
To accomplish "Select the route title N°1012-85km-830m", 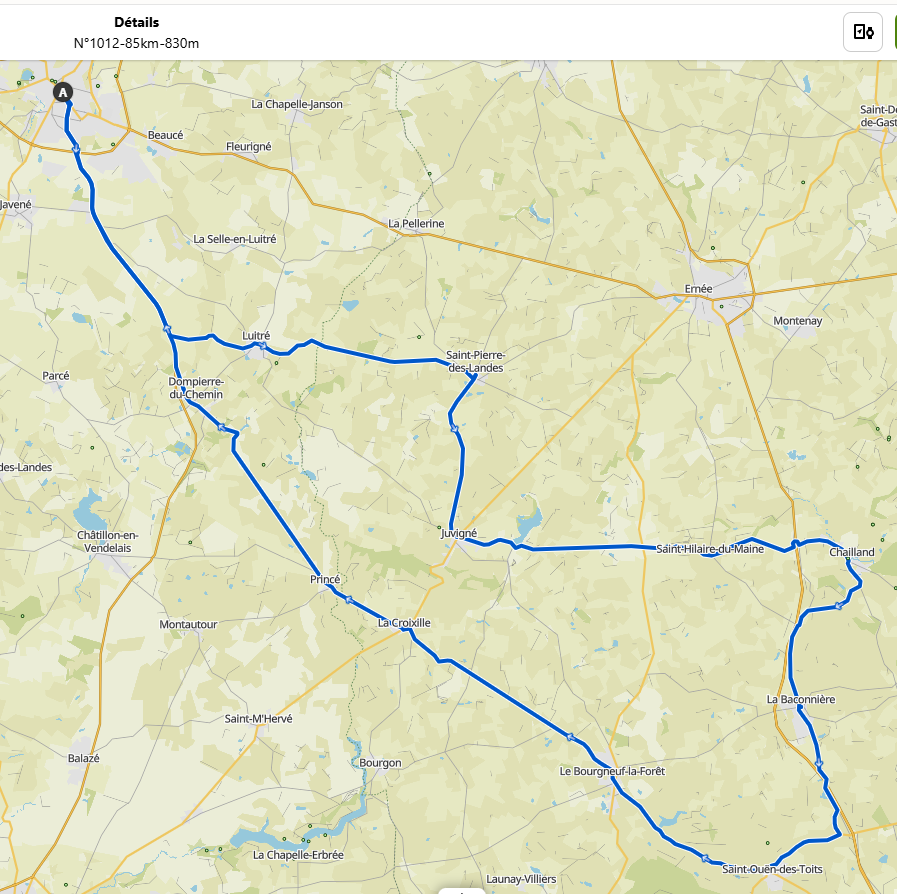I will pos(136,43).
